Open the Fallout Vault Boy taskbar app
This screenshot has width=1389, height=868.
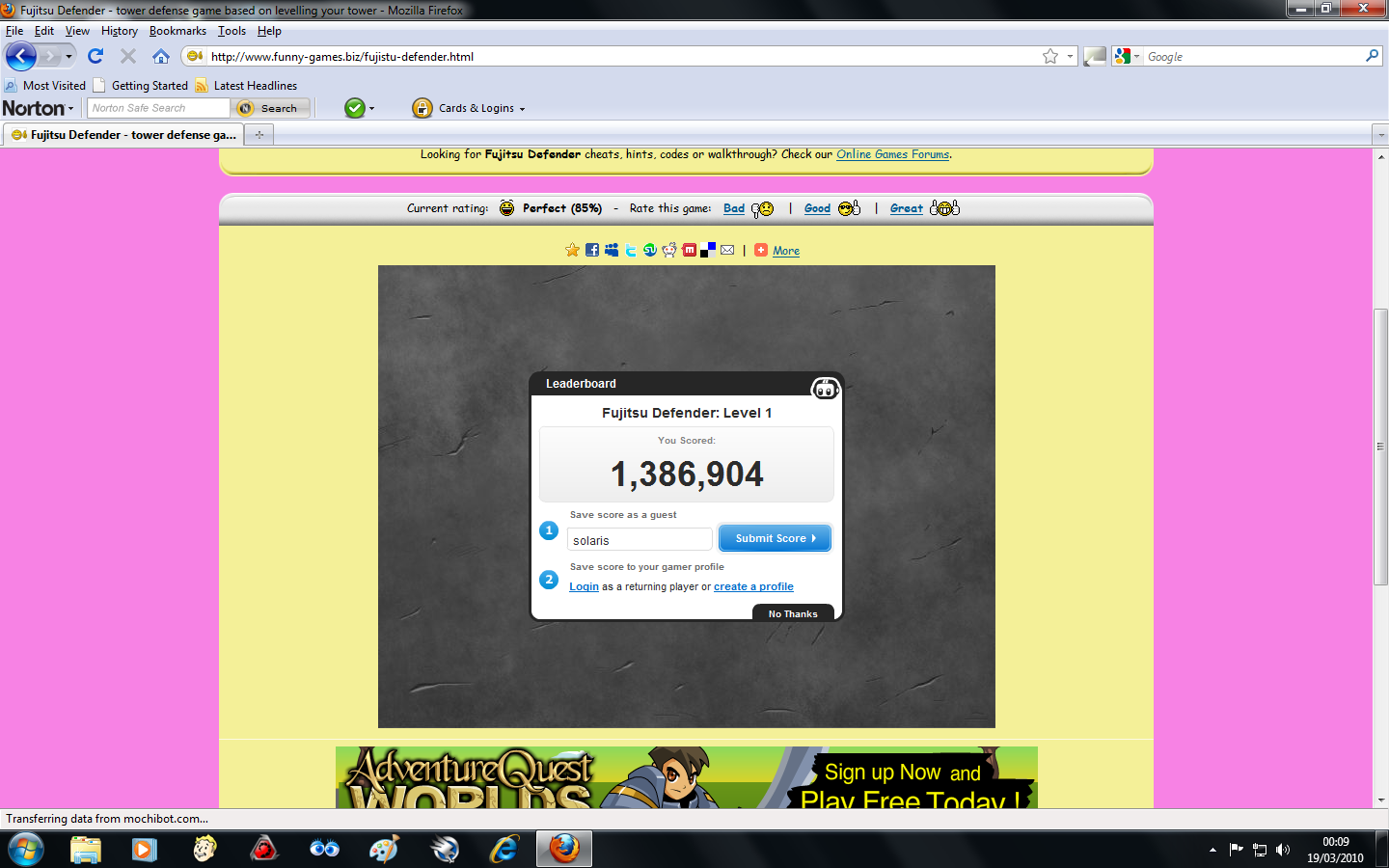click(204, 849)
